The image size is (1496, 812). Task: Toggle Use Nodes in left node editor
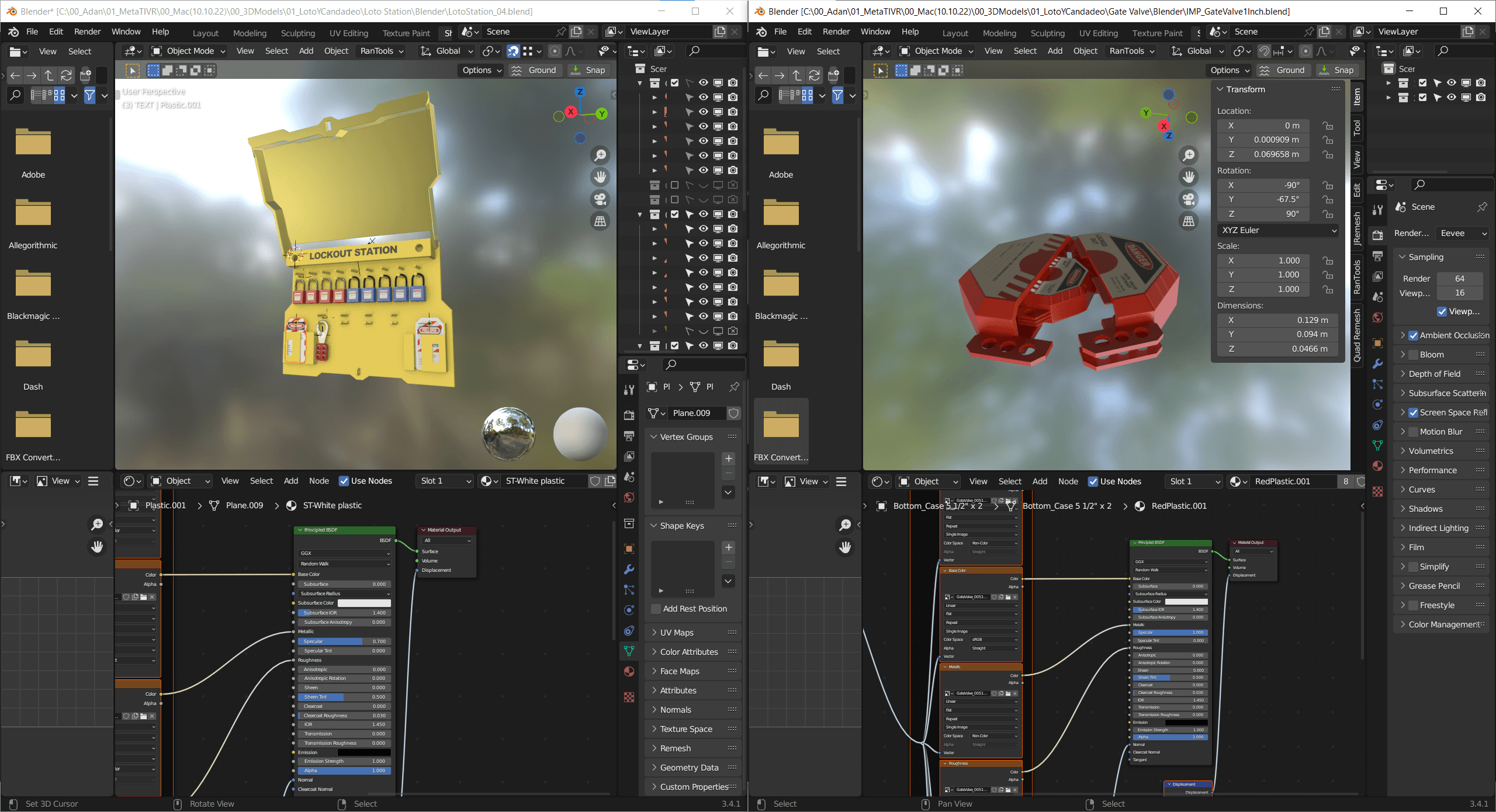point(344,481)
